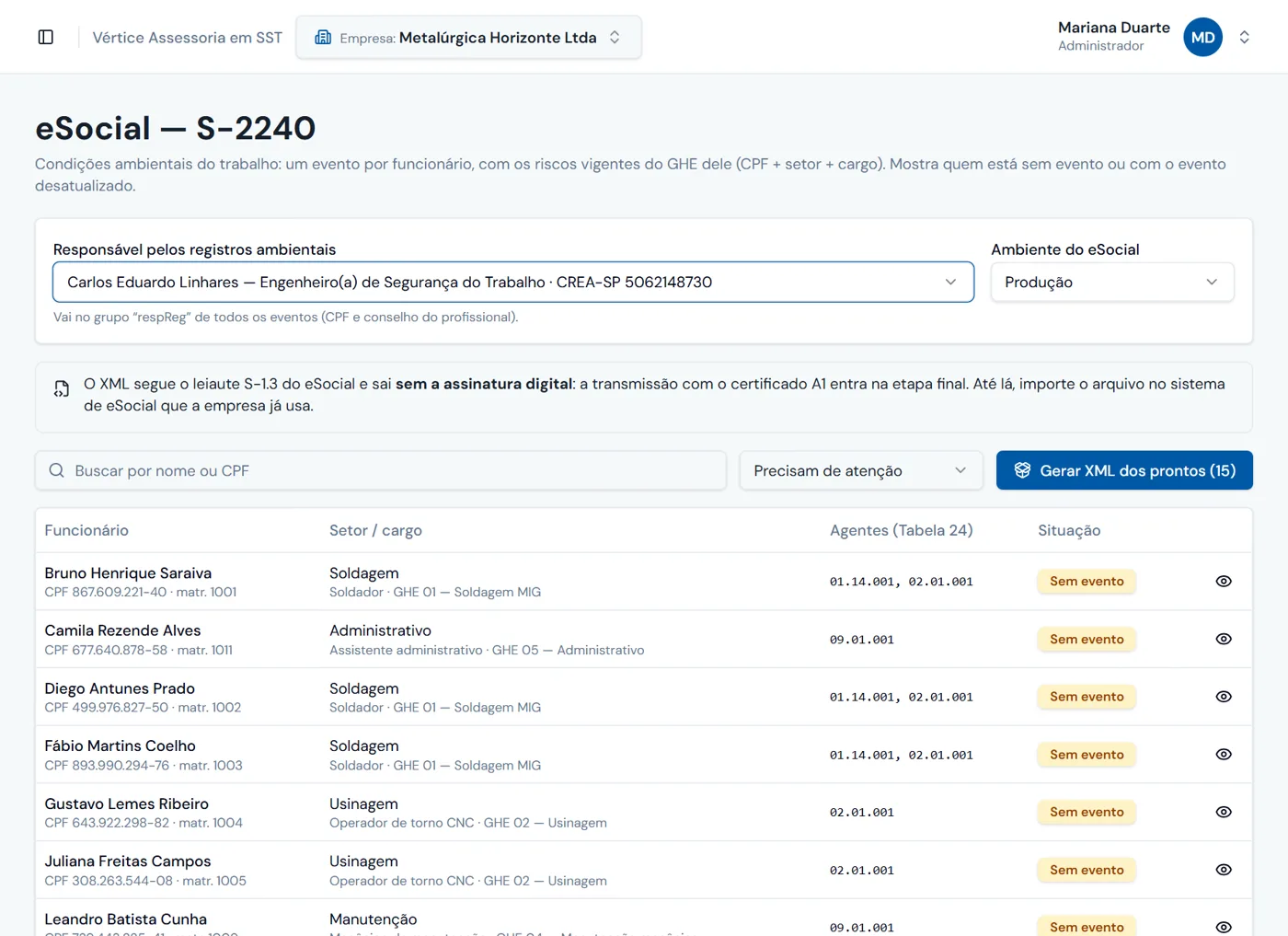View Leandro Batista Cunha's event details
Screen dimensions: 1288x936
tap(1224, 927)
